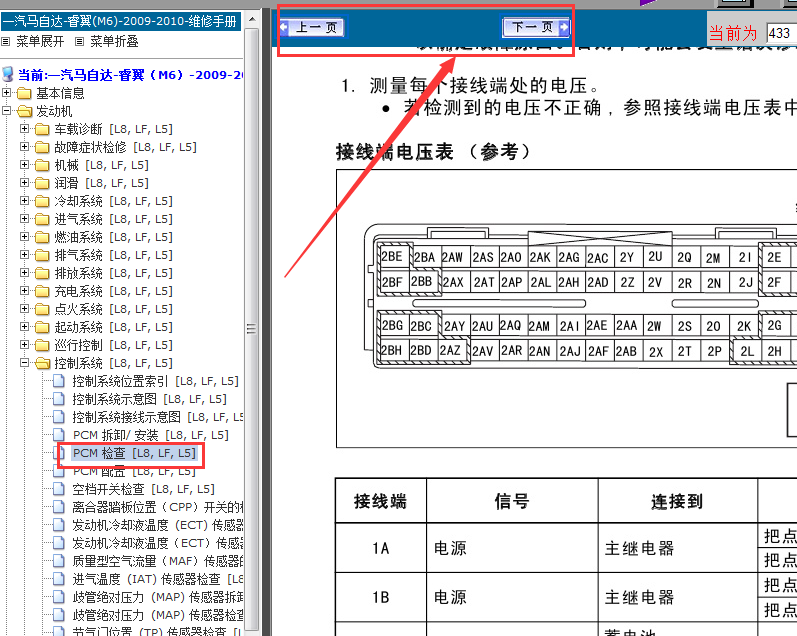Click the 排放系统 folder icon
Screen dimensions: 797x636
pyautogui.click(x=42, y=274)
